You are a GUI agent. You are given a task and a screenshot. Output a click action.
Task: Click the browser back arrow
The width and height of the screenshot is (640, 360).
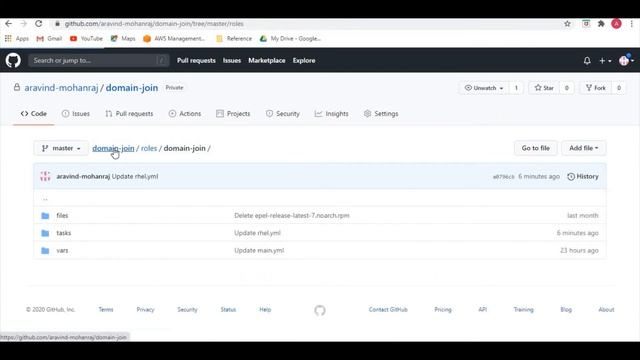(x=9, y=24)
